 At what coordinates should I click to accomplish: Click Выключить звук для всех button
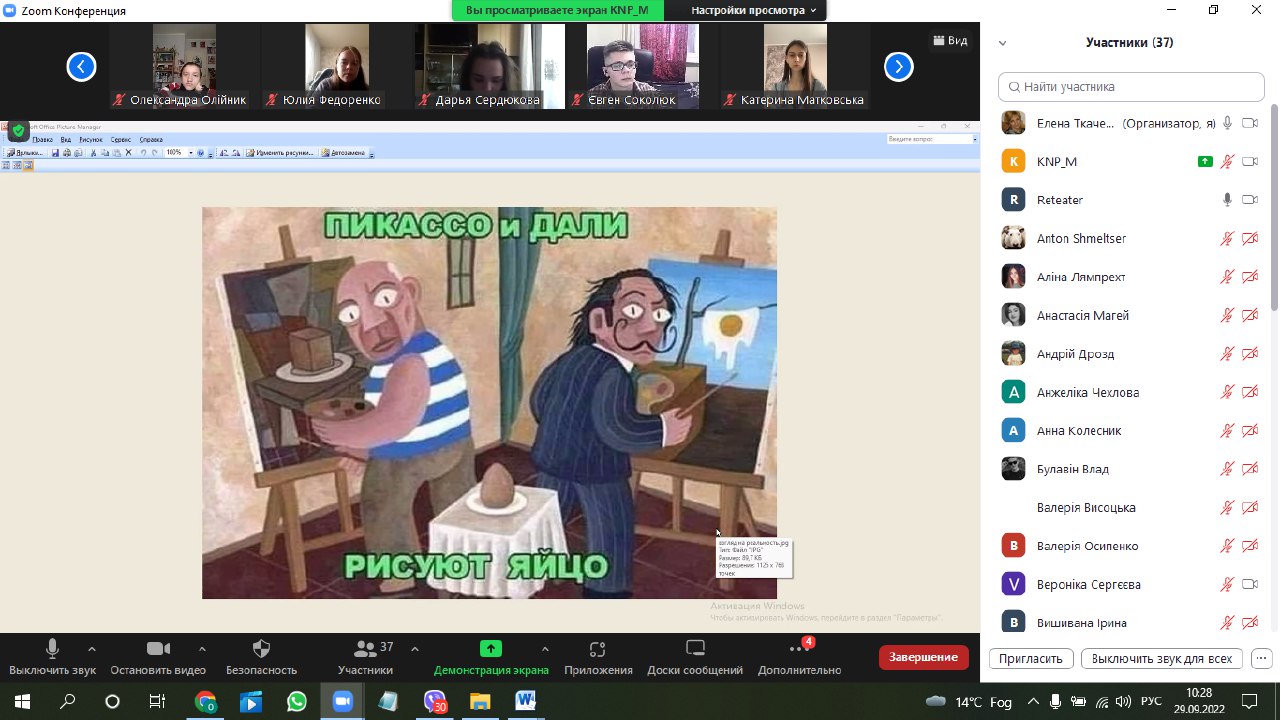1162,659
